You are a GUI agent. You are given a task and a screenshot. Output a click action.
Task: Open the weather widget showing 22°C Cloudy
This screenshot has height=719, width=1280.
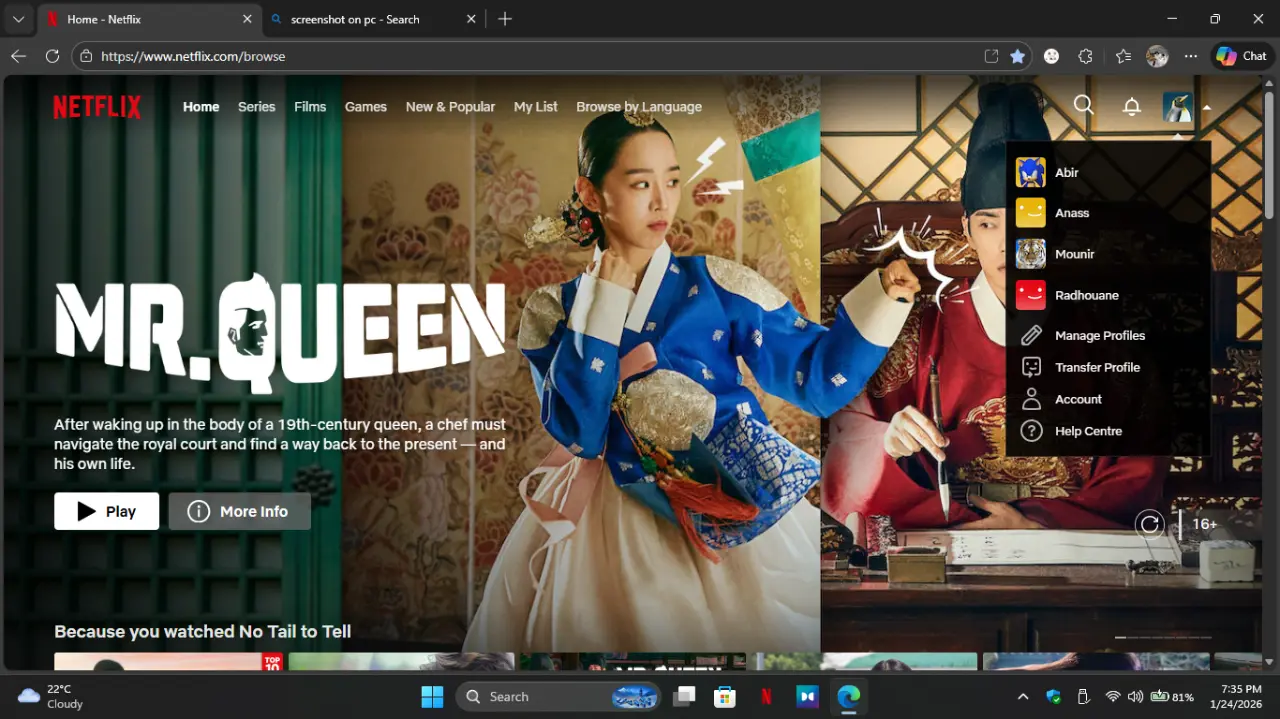click(50, 697)
